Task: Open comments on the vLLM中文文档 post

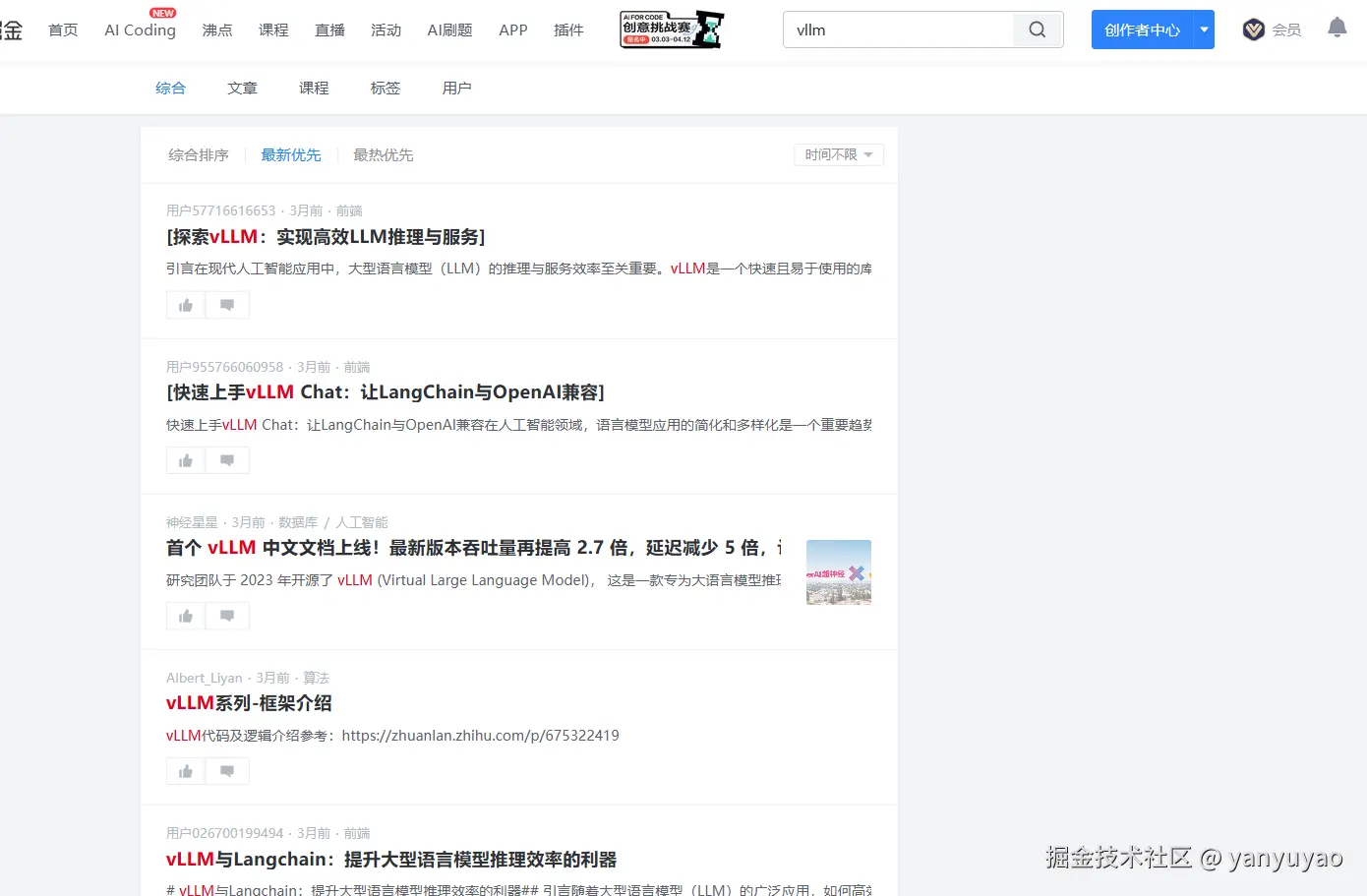Action: pos(227,615)
